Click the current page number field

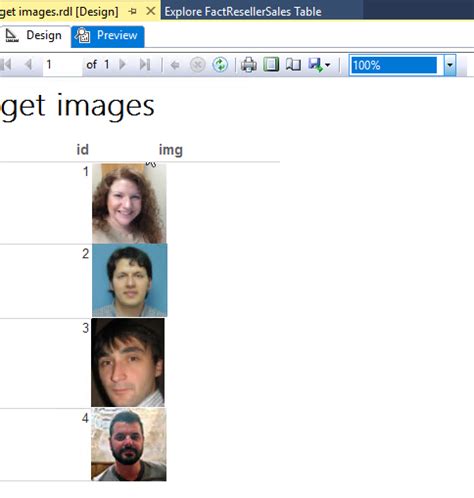pos(62,65)
